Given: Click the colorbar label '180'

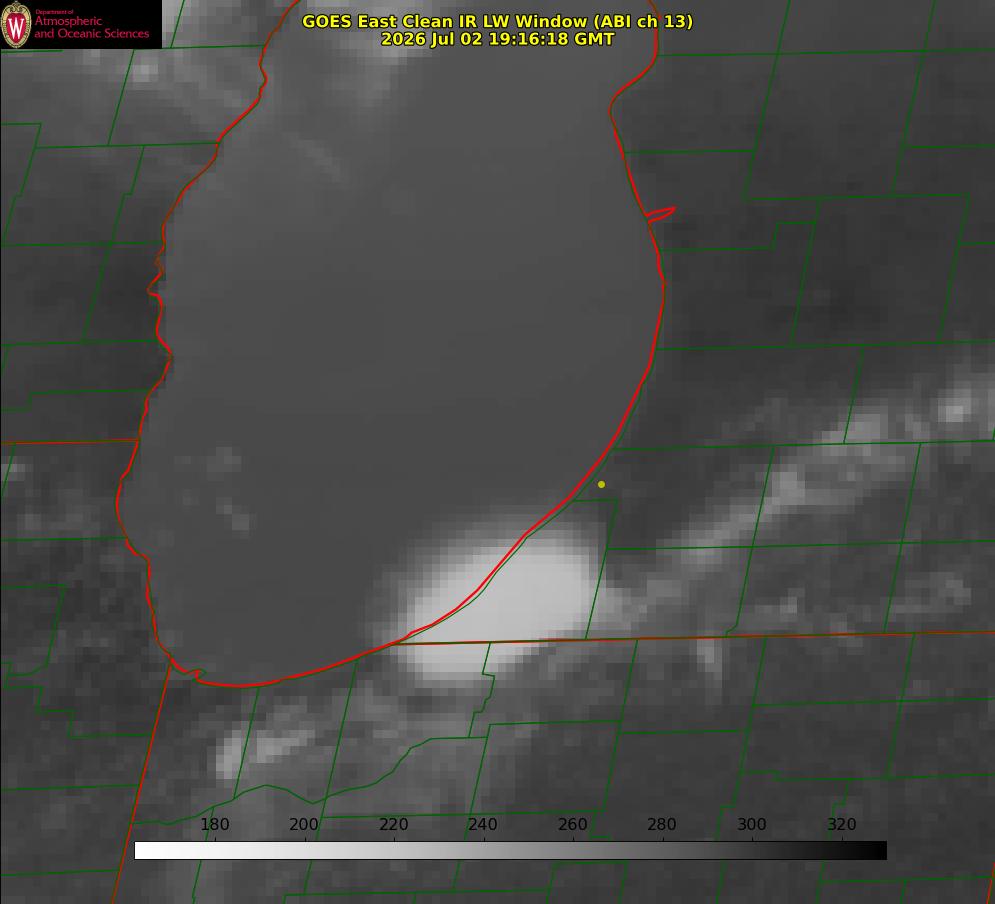Looking at the screenshot, I should (214, 824).
